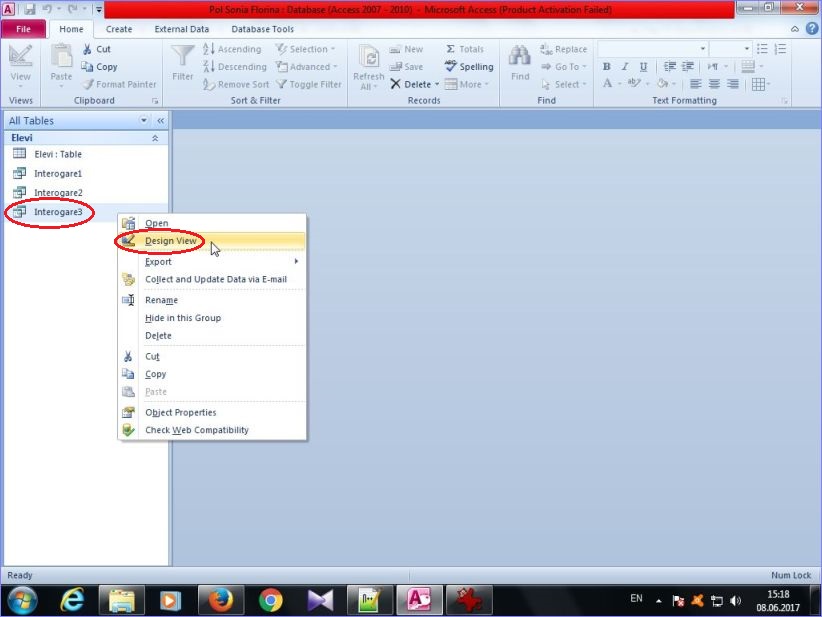This screenshot has height=617, width=822.
Task: Open the Interogare1 query in the navigation pane
Action: pos(57,173)
